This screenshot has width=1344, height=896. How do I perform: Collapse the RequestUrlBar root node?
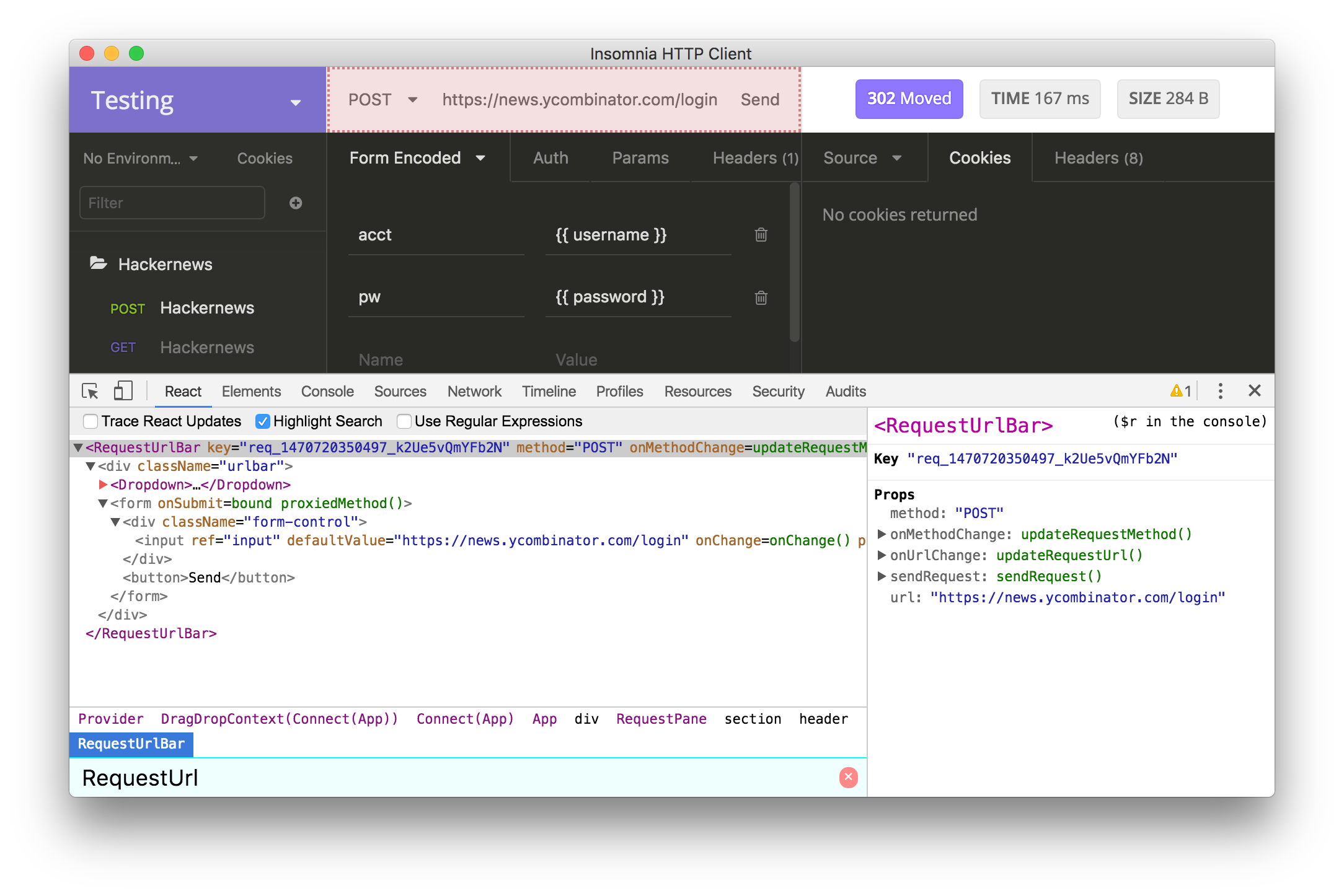[78, 447]
